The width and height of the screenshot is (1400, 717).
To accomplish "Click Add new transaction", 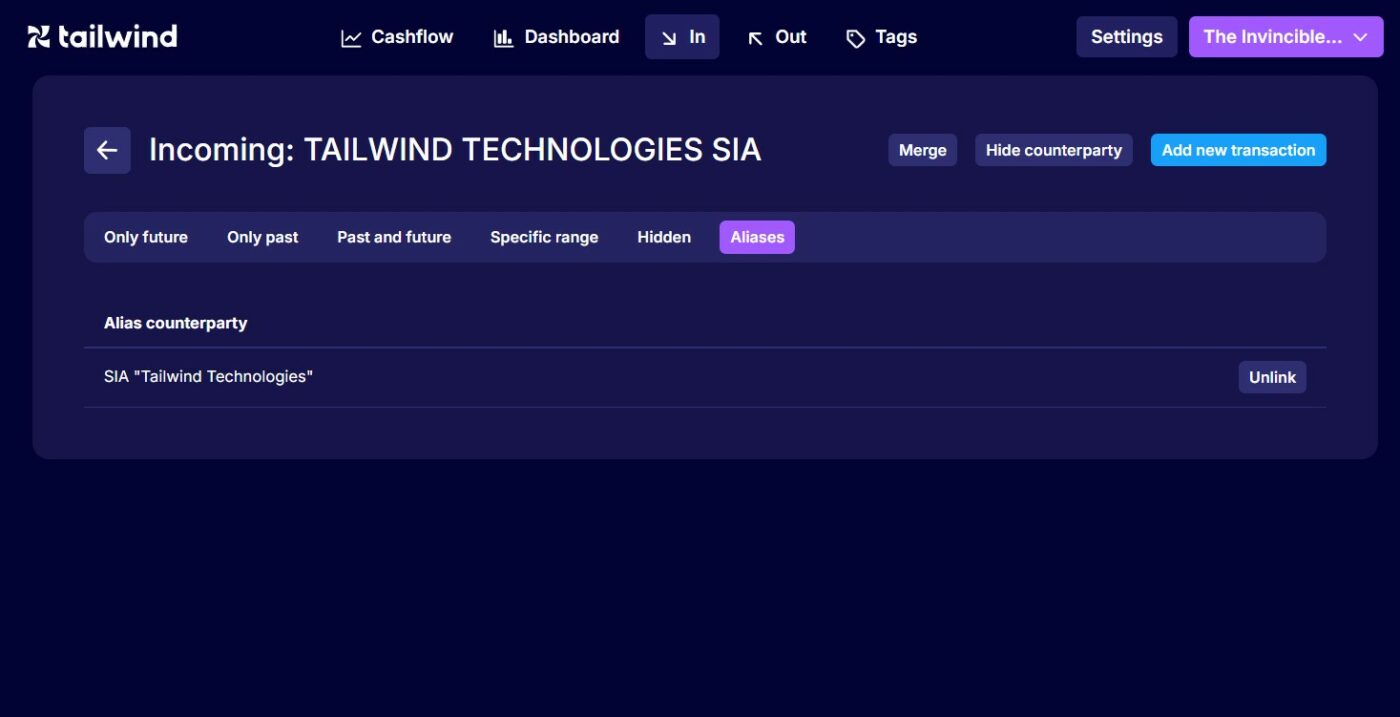I will tap(1238, 150).
